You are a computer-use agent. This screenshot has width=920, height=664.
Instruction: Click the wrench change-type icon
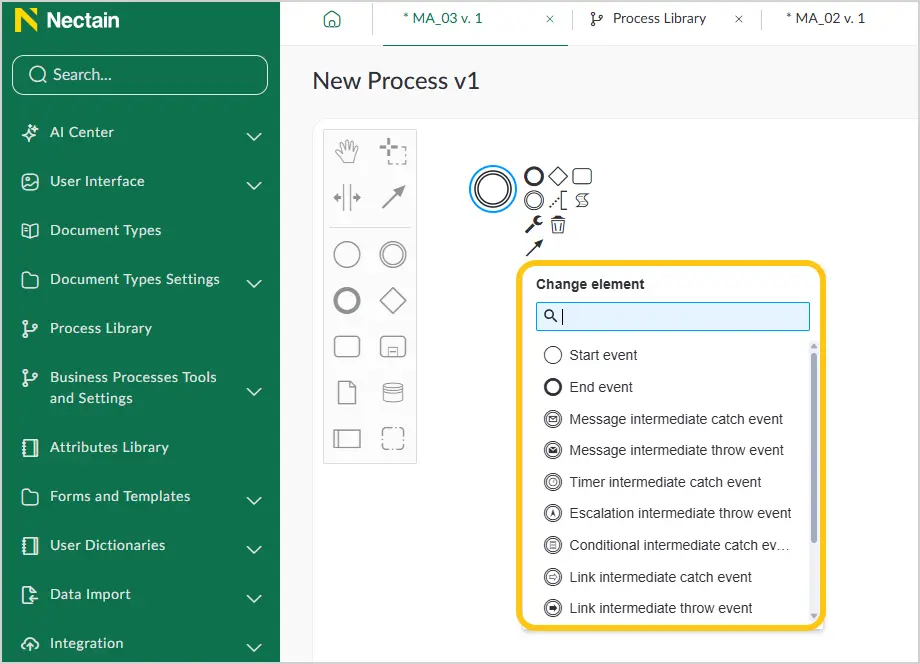534,224
